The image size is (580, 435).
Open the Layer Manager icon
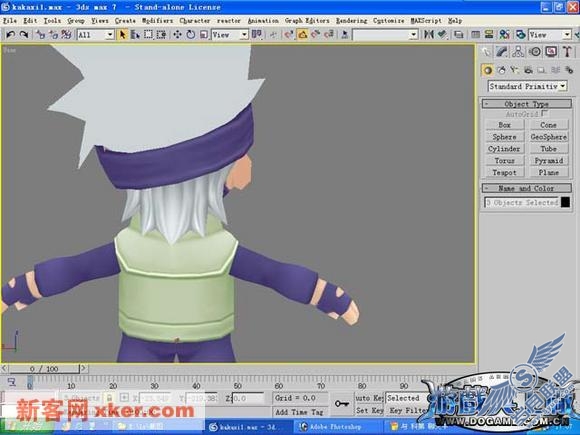click(459, 34)
